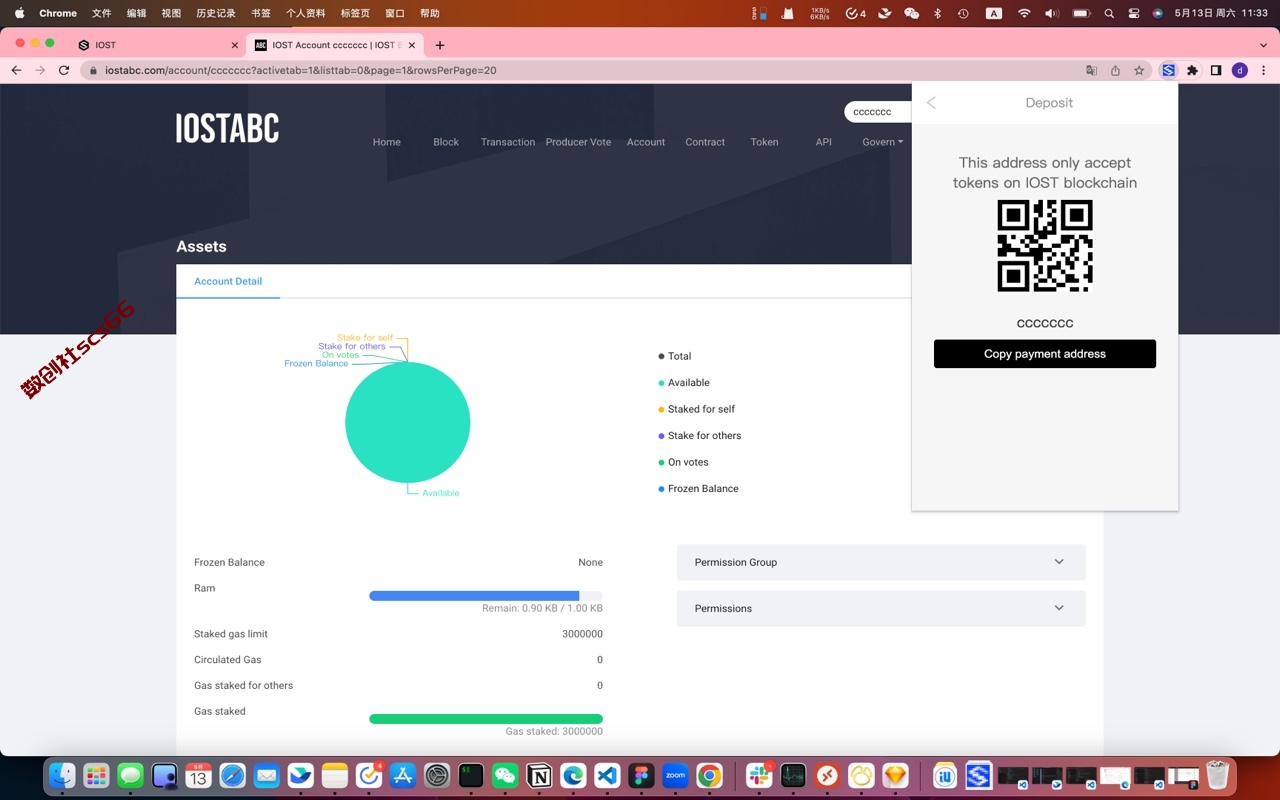The image size is (1280, 800).
Task: Open Chrome profile avatar 'd'
Action: pyautogui.click(x=1240, y=70)
